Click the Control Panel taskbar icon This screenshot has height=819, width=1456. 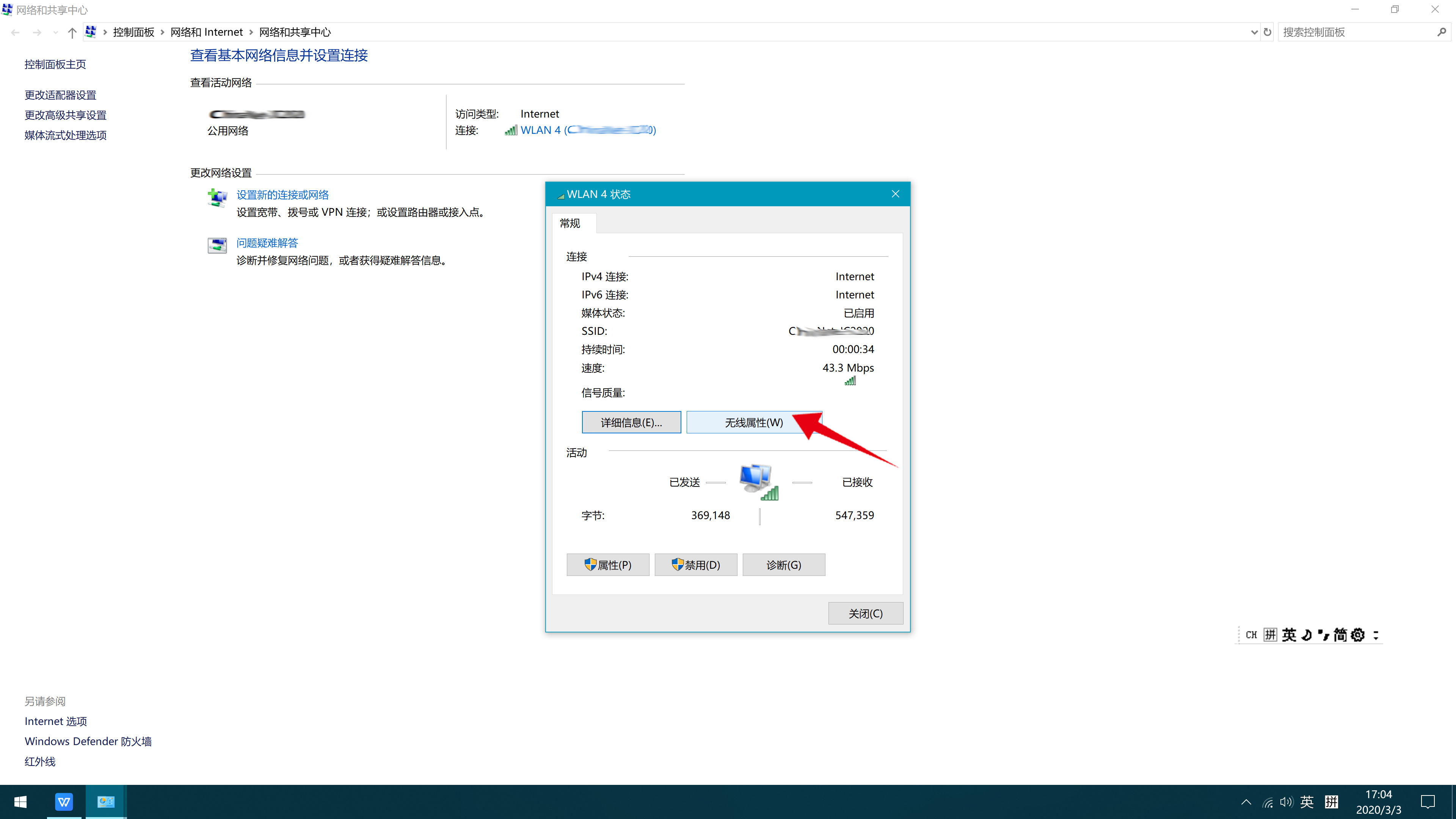click(106, 802)
